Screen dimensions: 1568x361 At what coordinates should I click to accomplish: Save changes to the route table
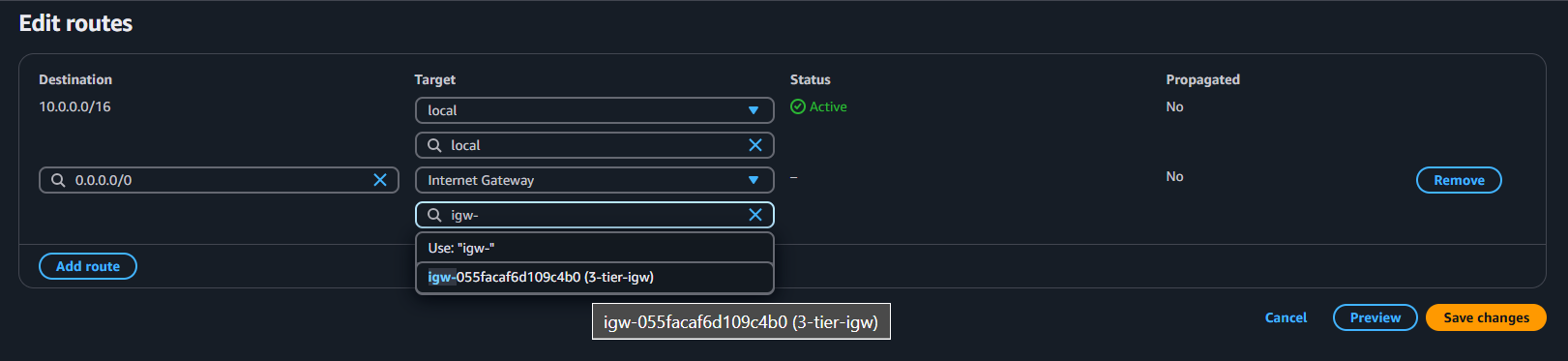click(x=1486, y=317)
